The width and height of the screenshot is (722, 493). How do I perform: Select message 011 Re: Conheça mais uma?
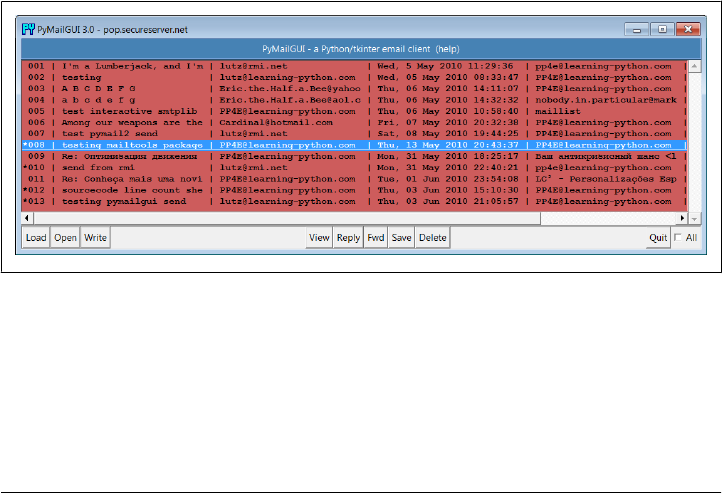pos(354,179)
